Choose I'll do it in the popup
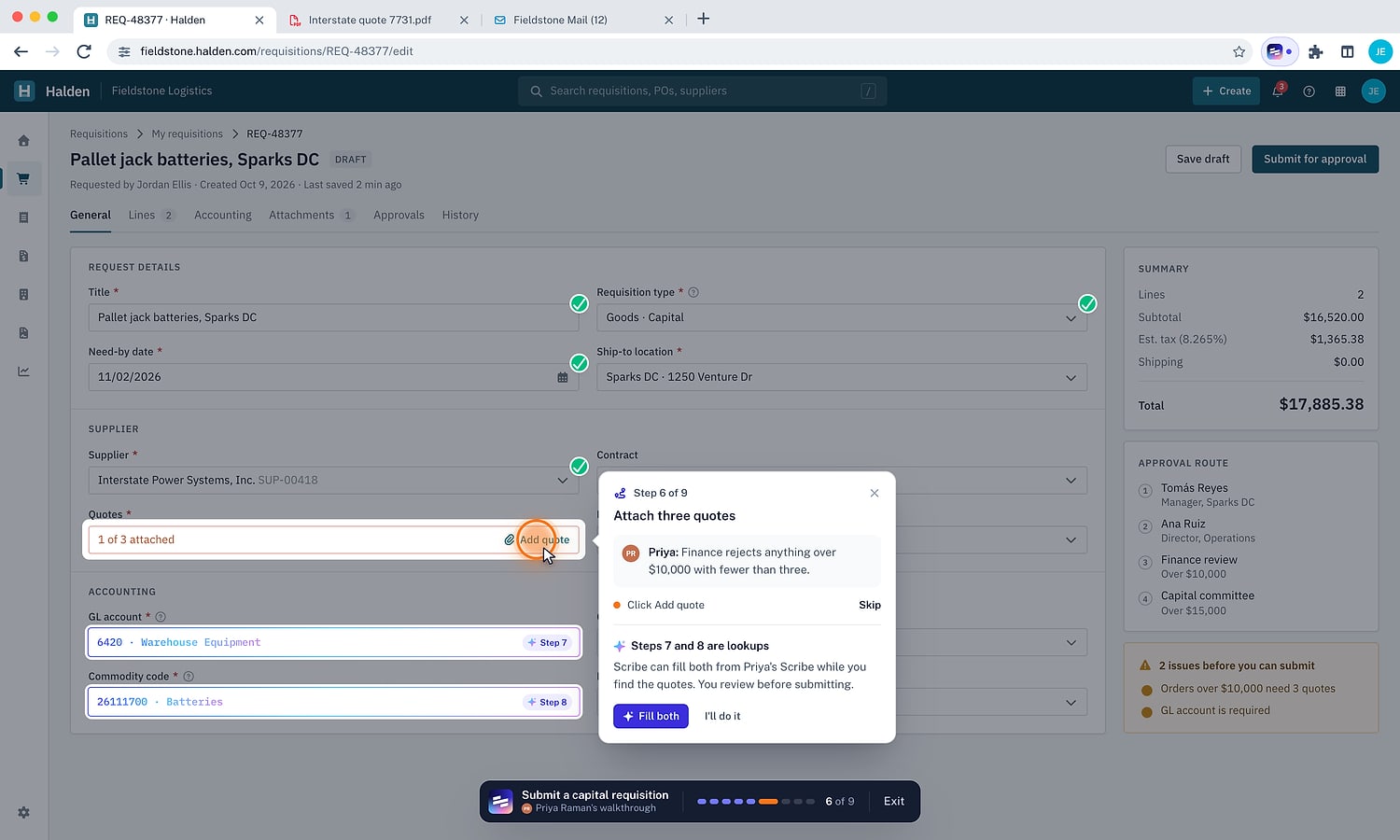Viewport: 1400px width, 840px height. [x=722, y=716]
